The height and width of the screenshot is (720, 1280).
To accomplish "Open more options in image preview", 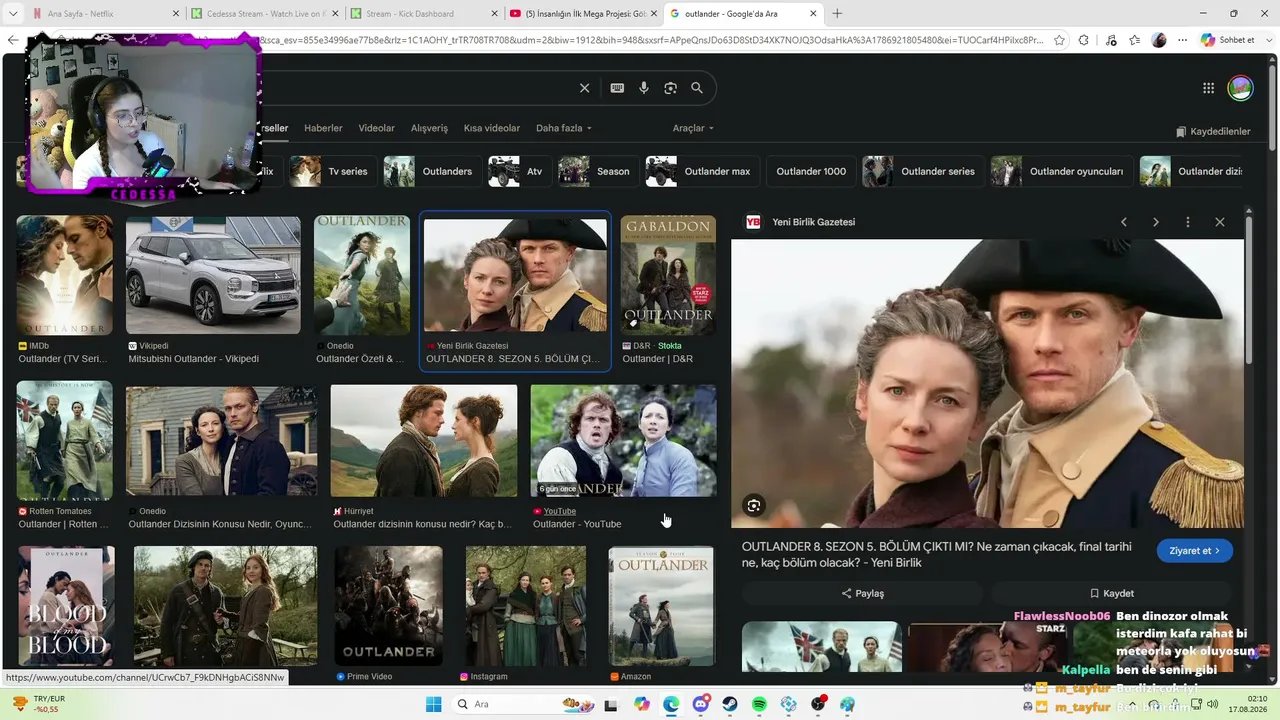I will (x=1188, y=222).
